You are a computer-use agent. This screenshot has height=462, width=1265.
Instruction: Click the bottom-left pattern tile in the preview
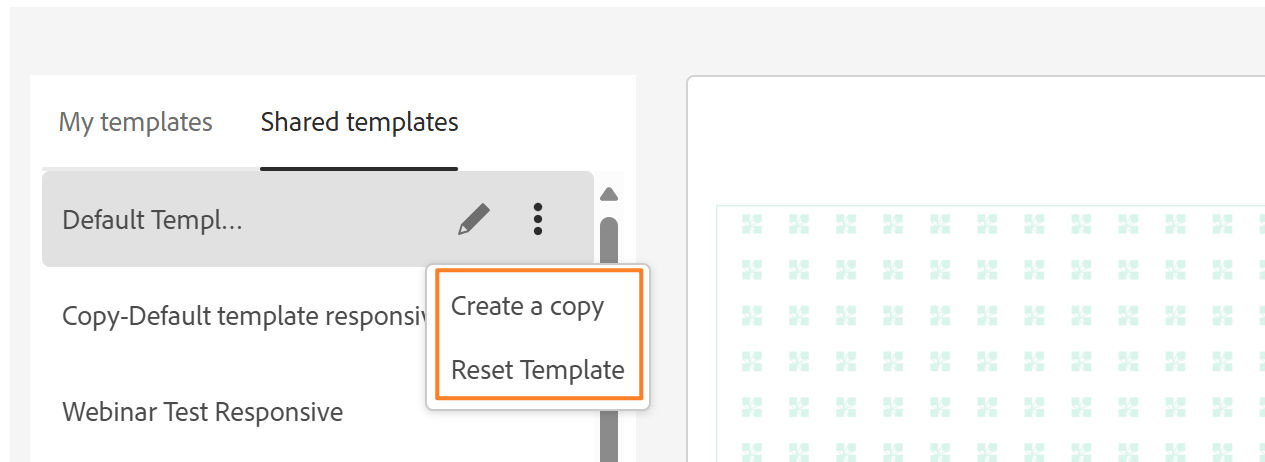pos(752,449)
